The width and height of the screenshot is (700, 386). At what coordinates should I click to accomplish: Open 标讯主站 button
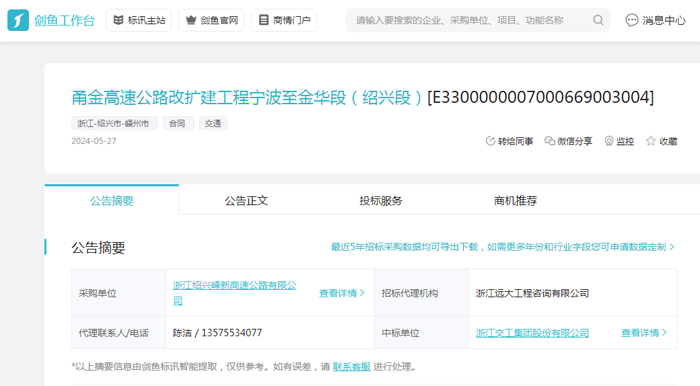(139, 20)
